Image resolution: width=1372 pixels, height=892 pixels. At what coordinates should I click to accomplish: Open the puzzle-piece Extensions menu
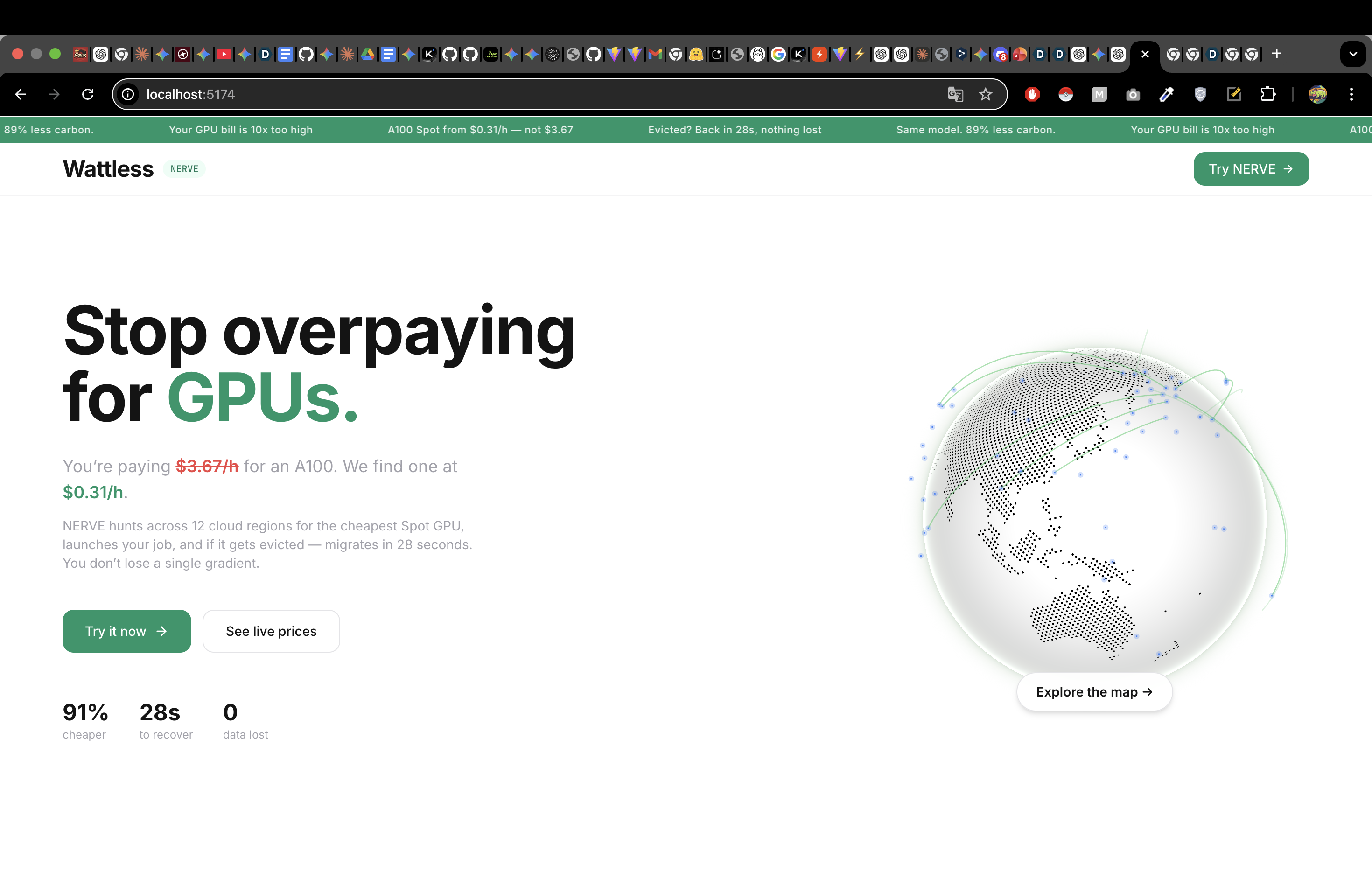point(1267,94)
